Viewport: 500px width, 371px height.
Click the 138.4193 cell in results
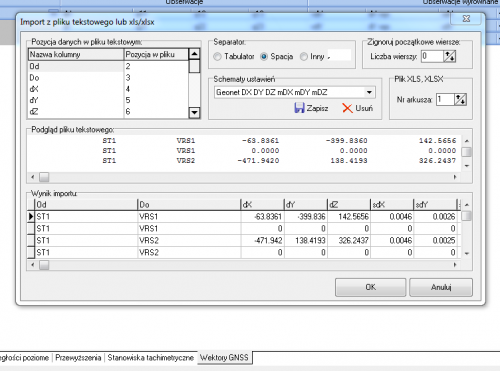tap(306, 241)
